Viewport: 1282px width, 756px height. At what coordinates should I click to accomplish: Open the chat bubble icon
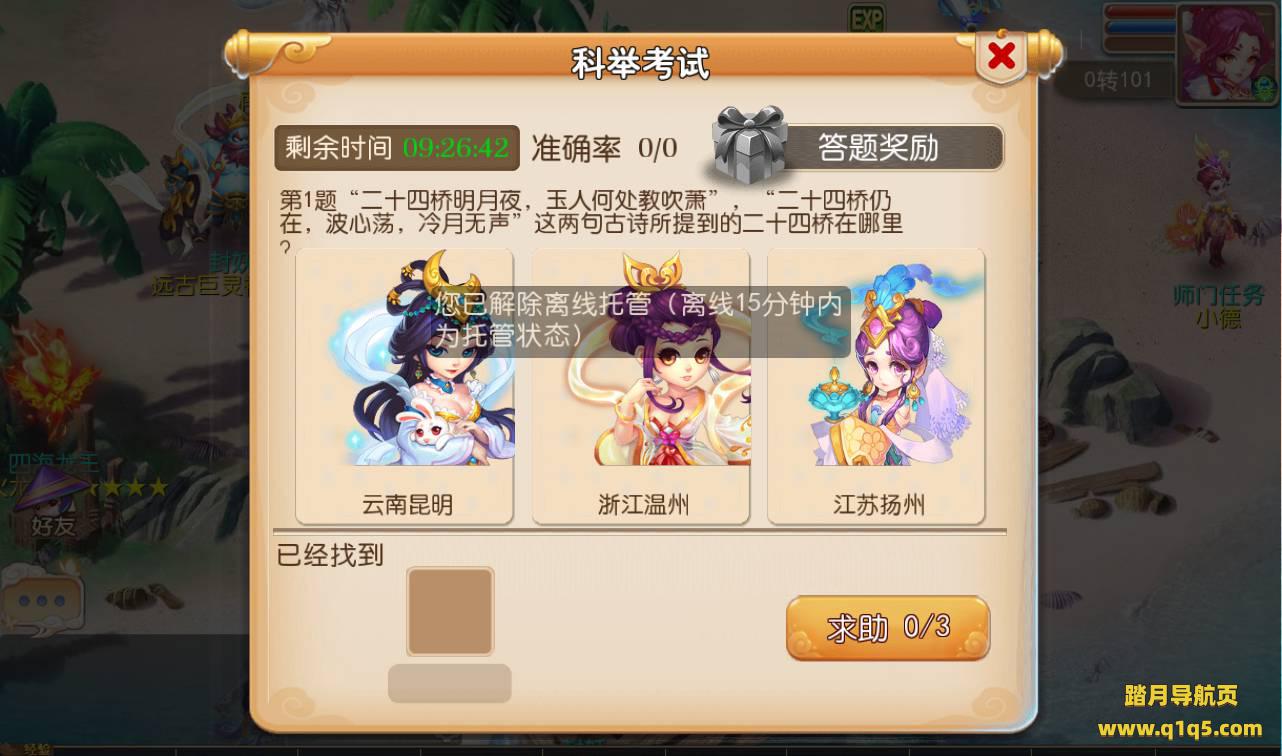click(x=42, y=600)
